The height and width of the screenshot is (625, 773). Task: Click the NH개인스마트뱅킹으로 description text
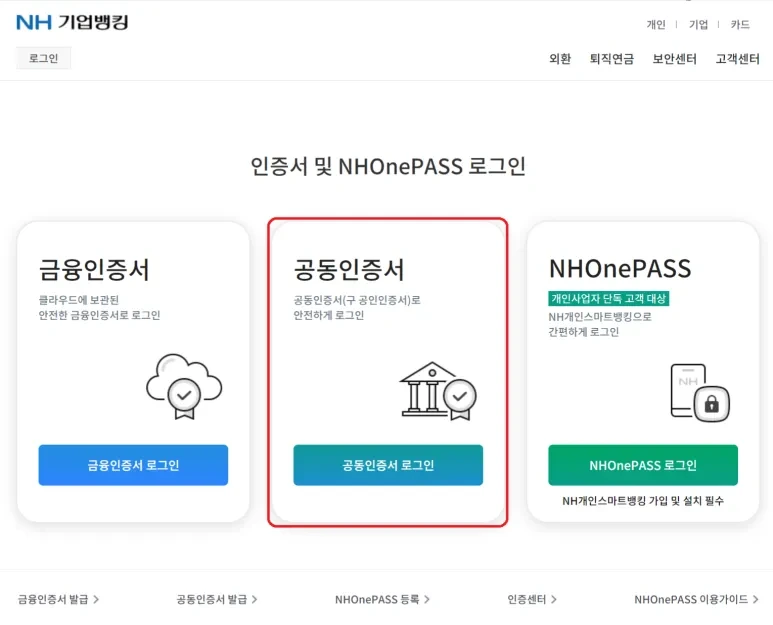600,316
